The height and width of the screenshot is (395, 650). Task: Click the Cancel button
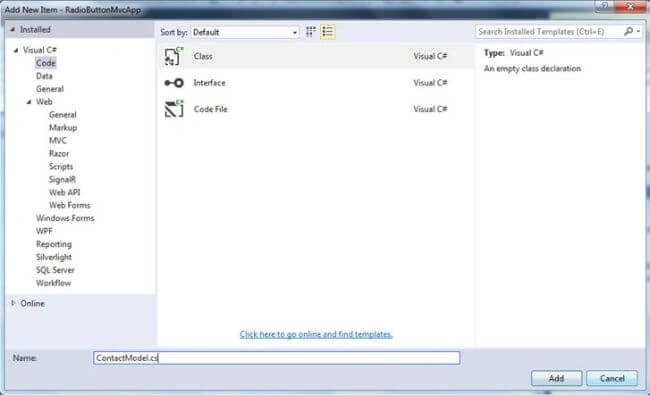(612, 378)
